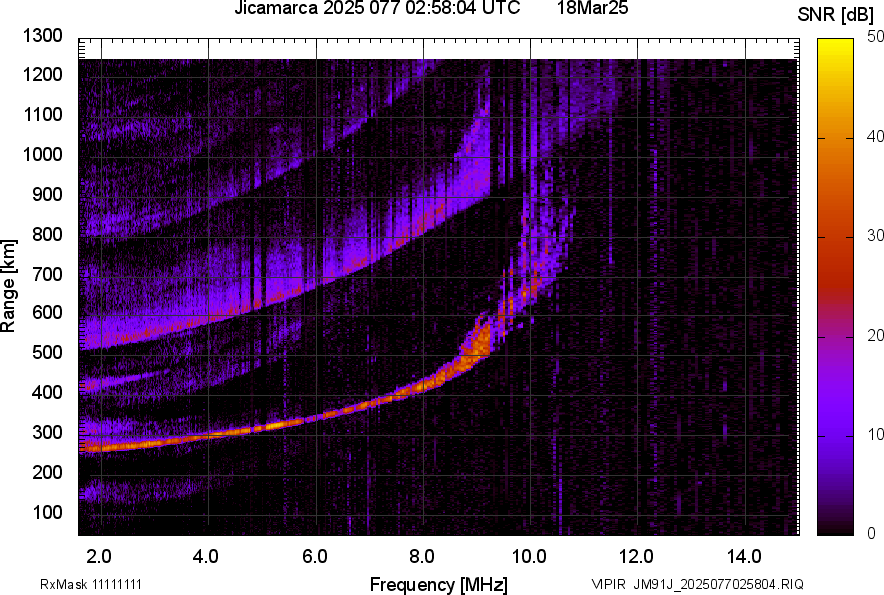Click the 'VIPIR' footer label
This screenshot has width=884, height=595.
pyautogui.click(x=608, y=584)
